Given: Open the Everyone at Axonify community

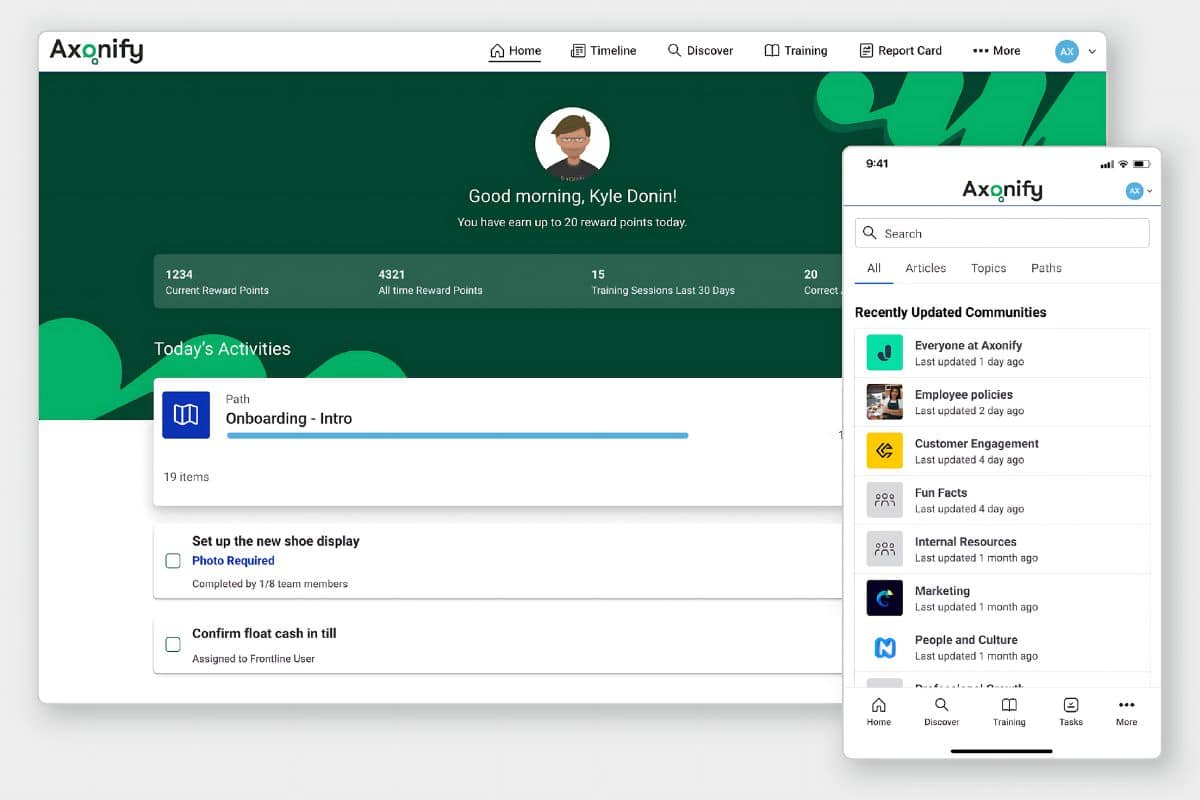Looking at the screenshot, I should click(x=1002, y=353).
